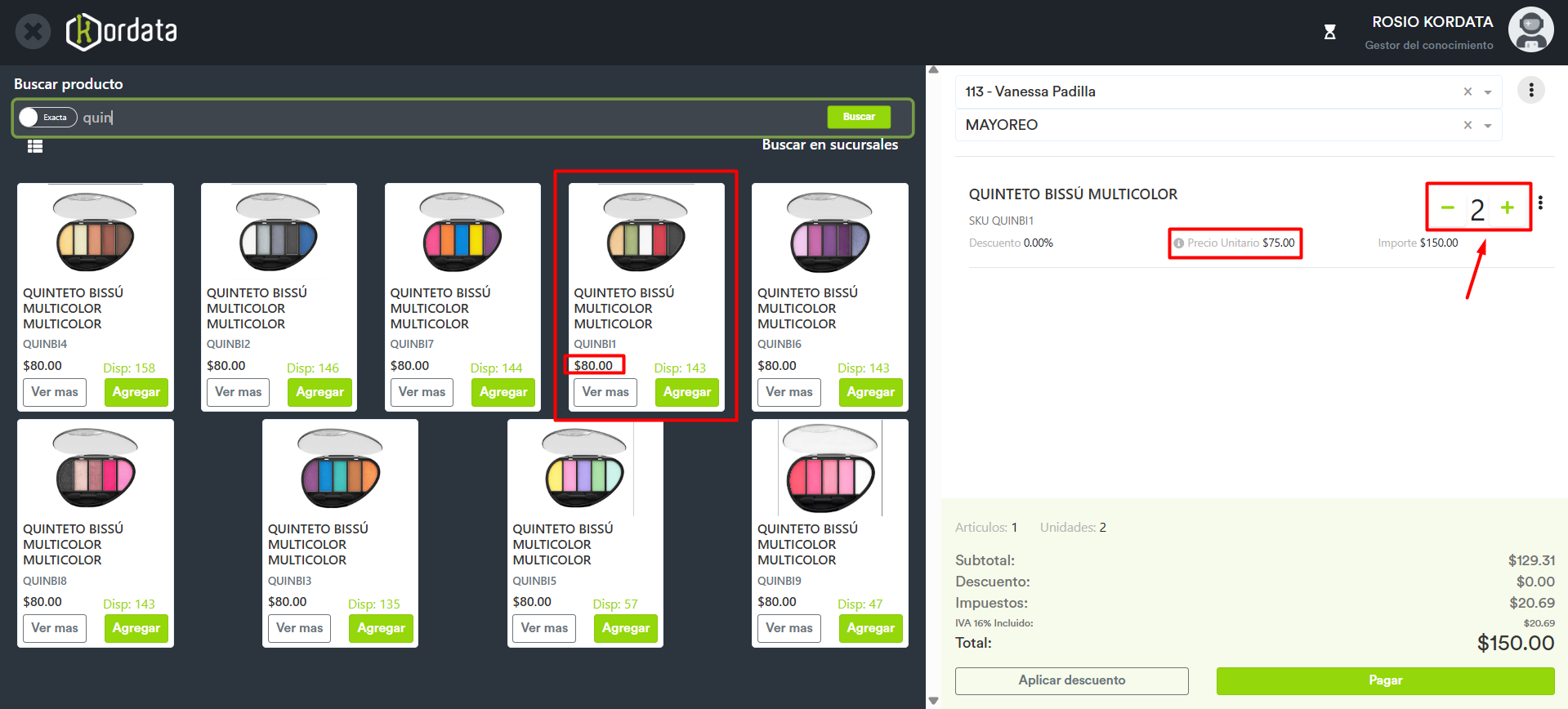1568x709 pixels.
Task: Expand the customer dropdown arrow
Action: 1488,92
